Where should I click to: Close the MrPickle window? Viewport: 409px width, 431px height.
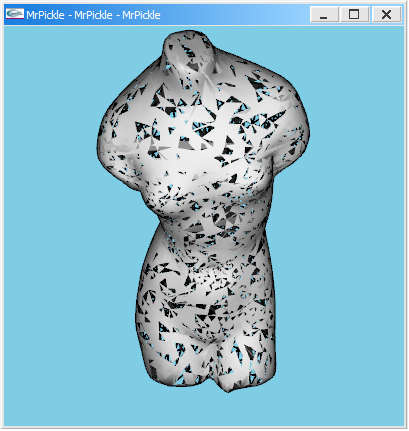386,15
